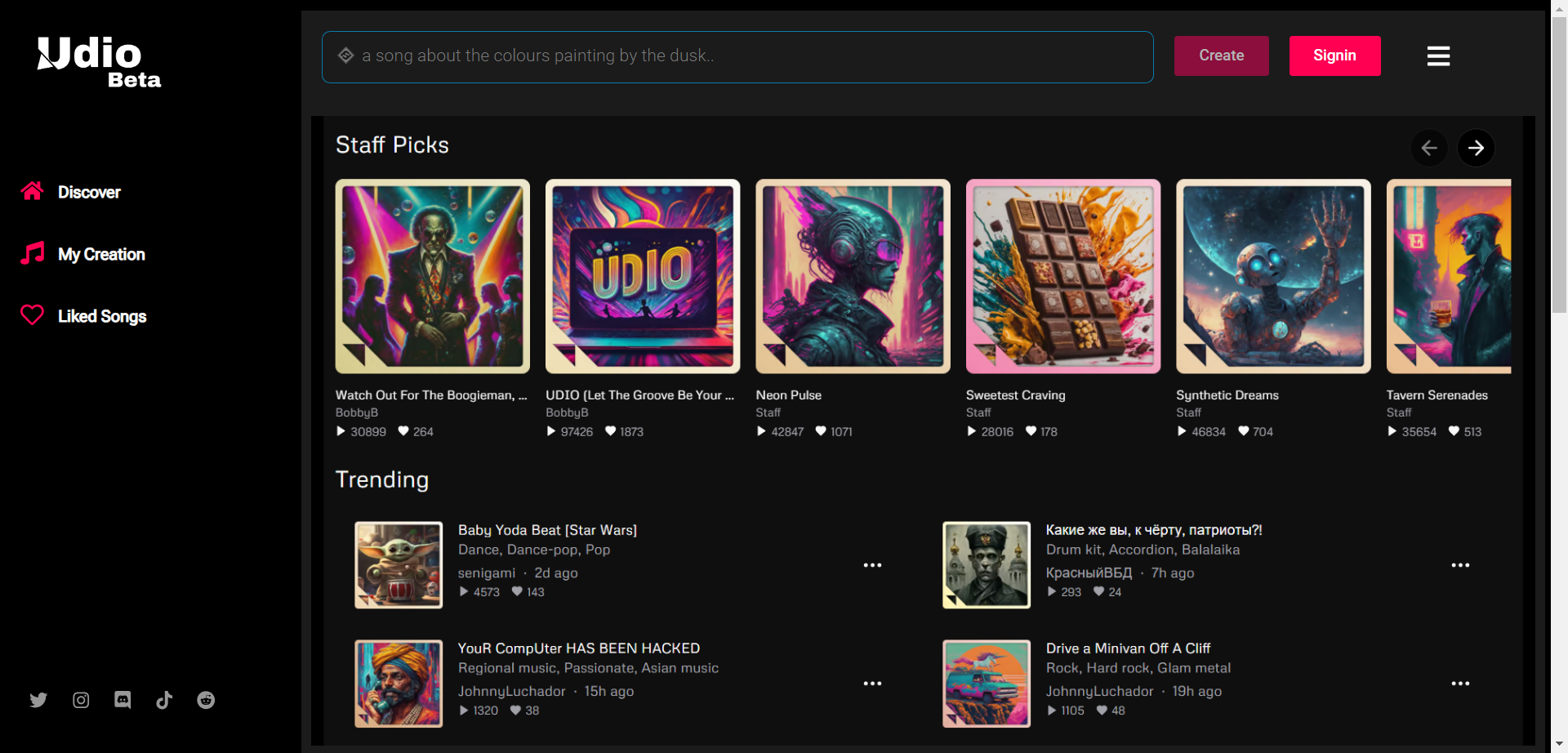Open My Creation in the sidebar
The height and width of the screenshot is (753, 1568).
click(101, 254)
